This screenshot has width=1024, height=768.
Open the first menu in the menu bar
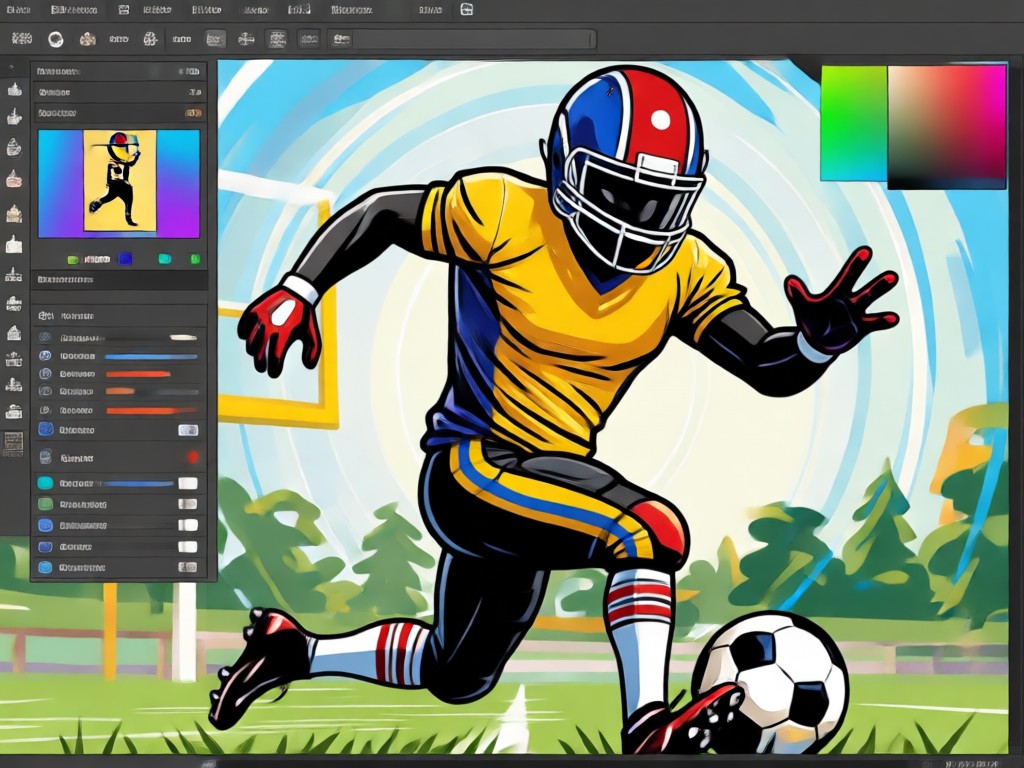[18, 10]
